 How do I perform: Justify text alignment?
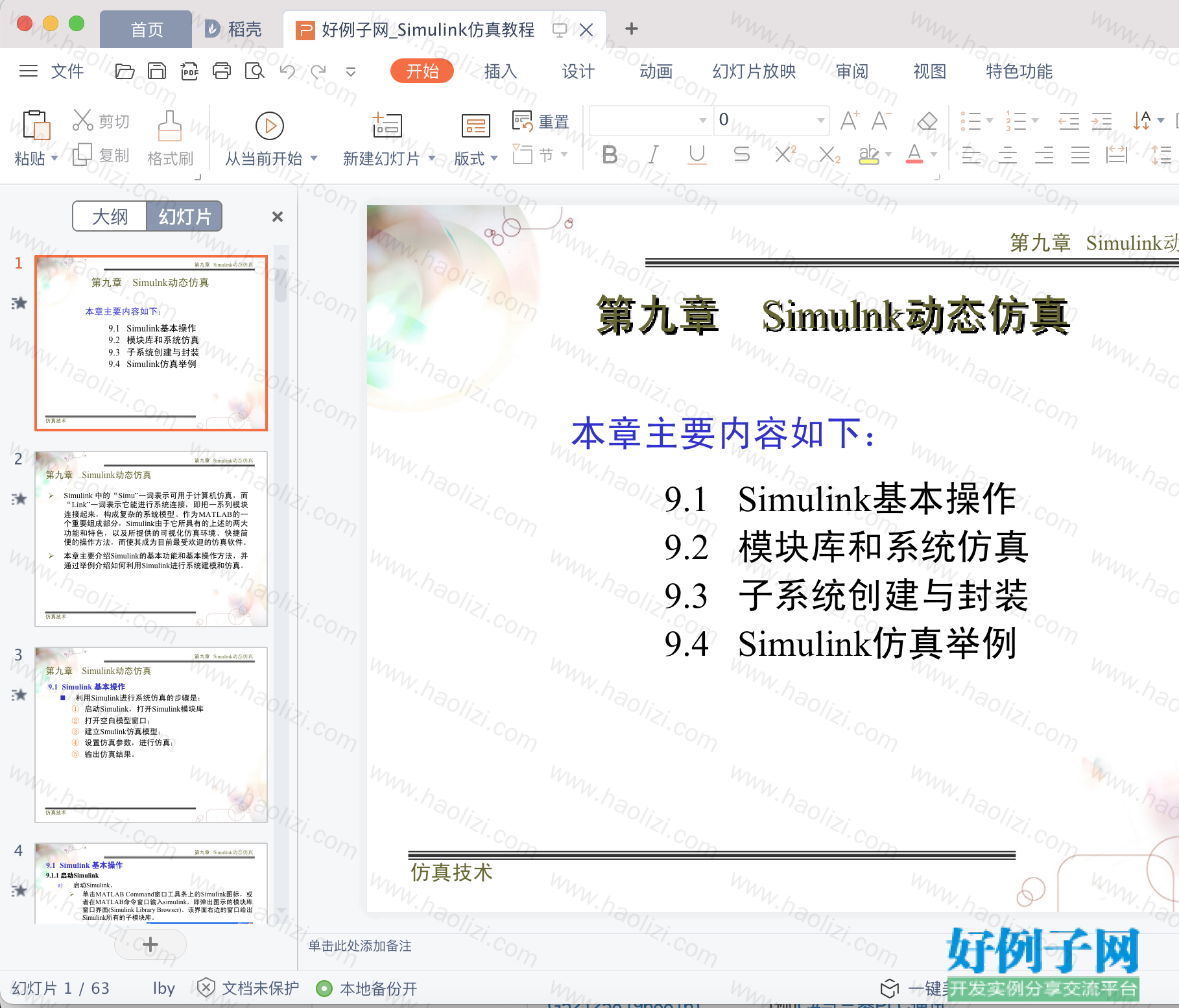(1080, 155)
